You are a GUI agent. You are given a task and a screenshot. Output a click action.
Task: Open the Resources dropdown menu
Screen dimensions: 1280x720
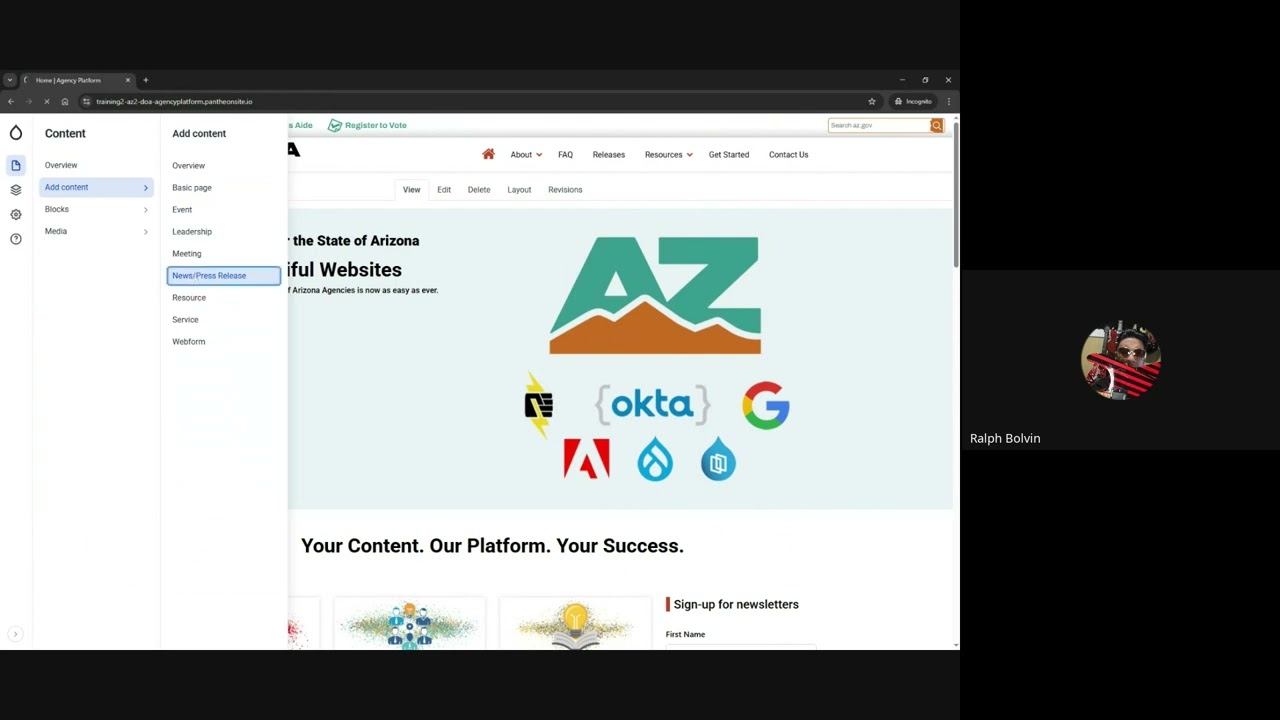(668, 154)
